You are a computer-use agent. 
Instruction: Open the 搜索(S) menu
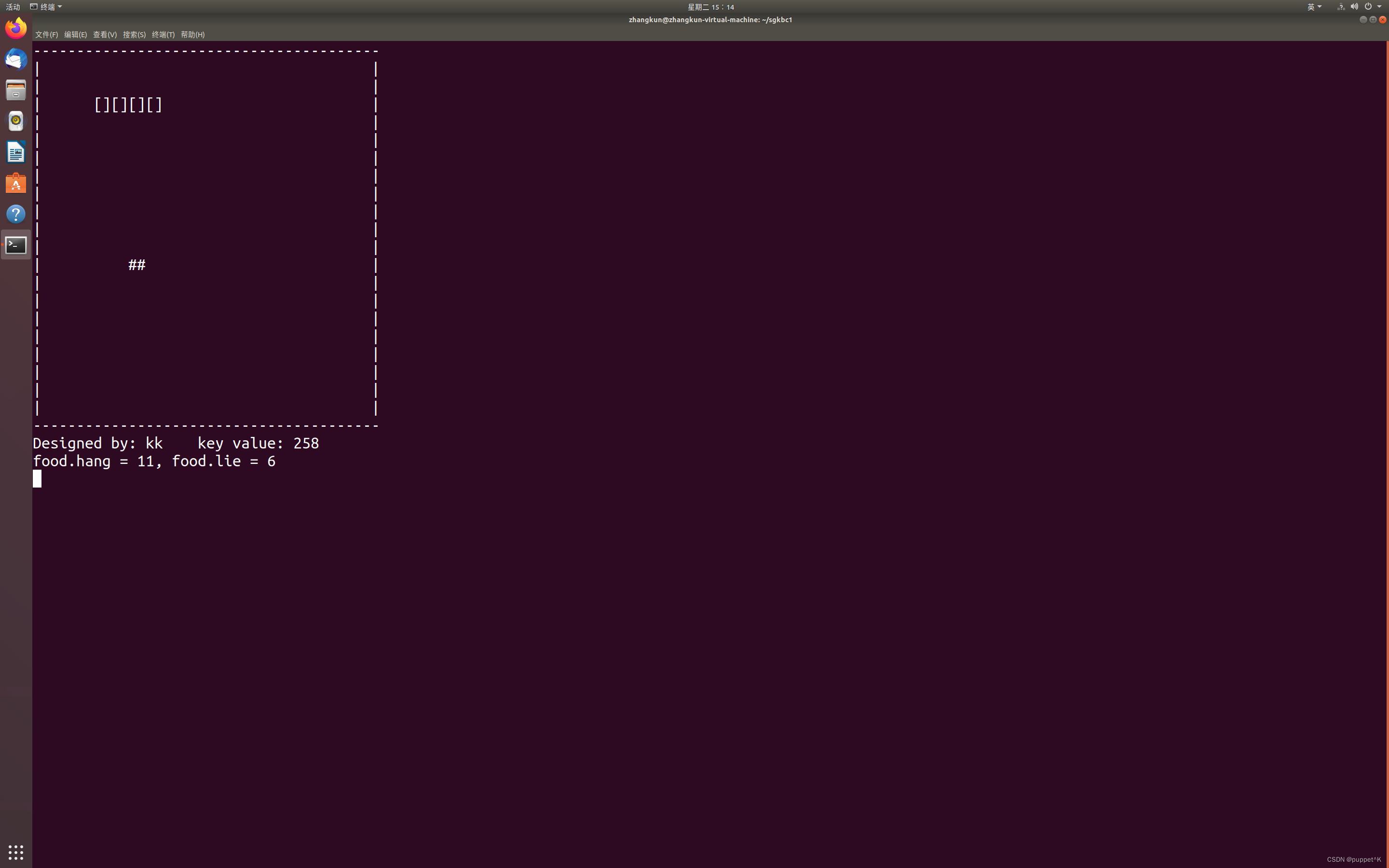click(134, 34)
